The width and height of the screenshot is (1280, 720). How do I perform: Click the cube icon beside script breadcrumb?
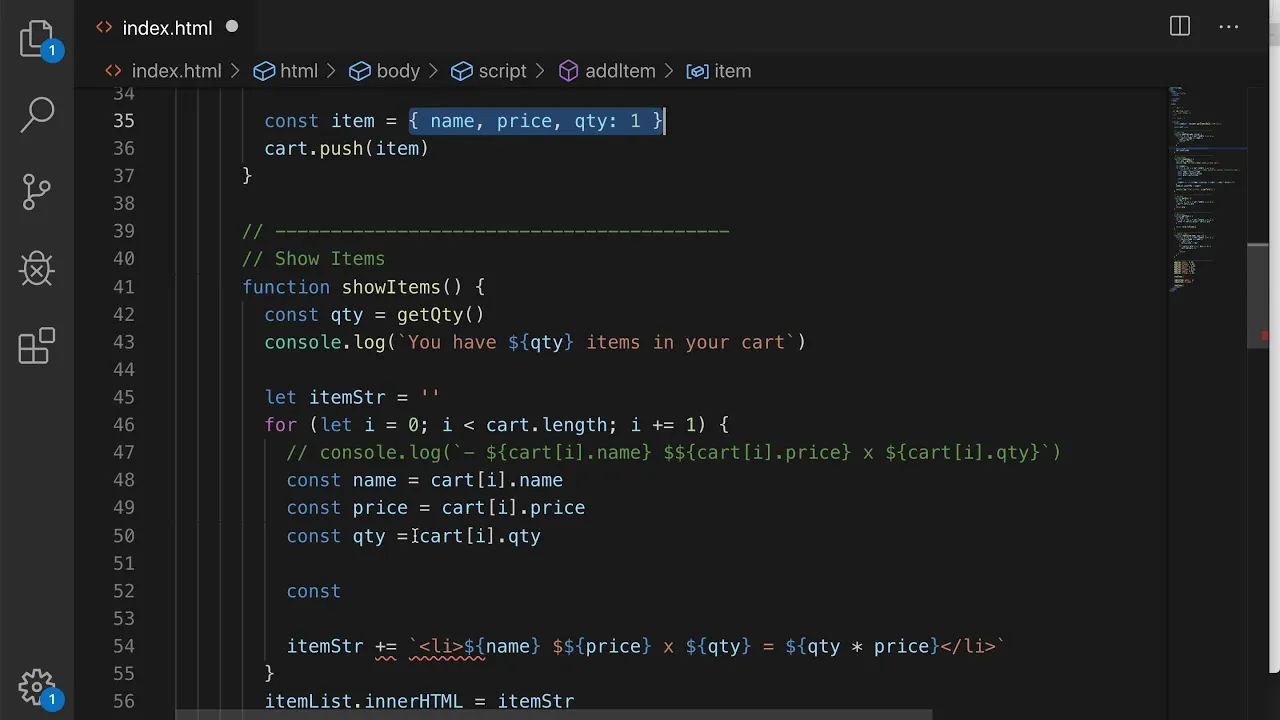[x=462, y=71]
